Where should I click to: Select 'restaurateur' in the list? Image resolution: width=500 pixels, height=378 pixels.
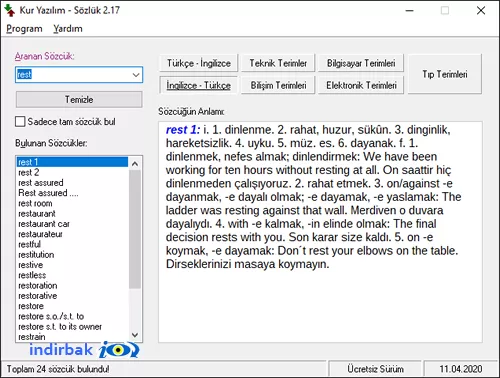coord(72,234)
